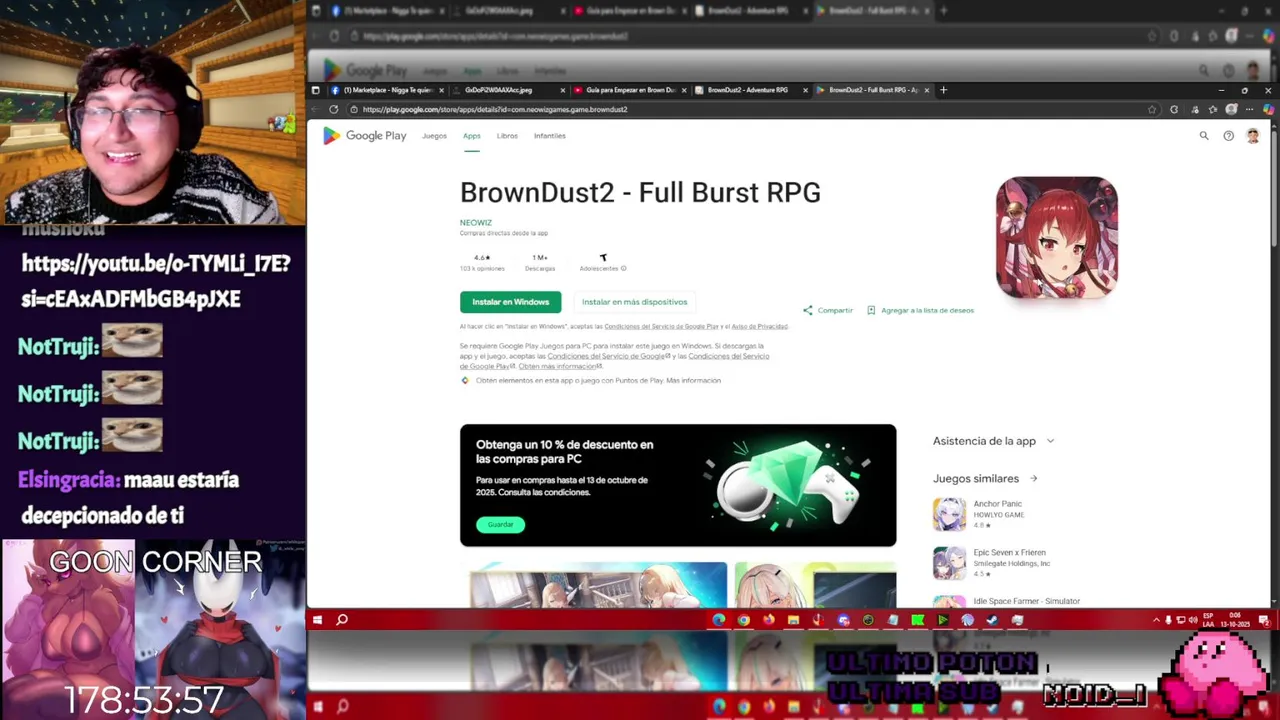This screenshot has height=720, width=1280.
Task: Close the BrownDust2 - Full Burst RPG tab
Action: pyautogui.click(x=927, y=90)
